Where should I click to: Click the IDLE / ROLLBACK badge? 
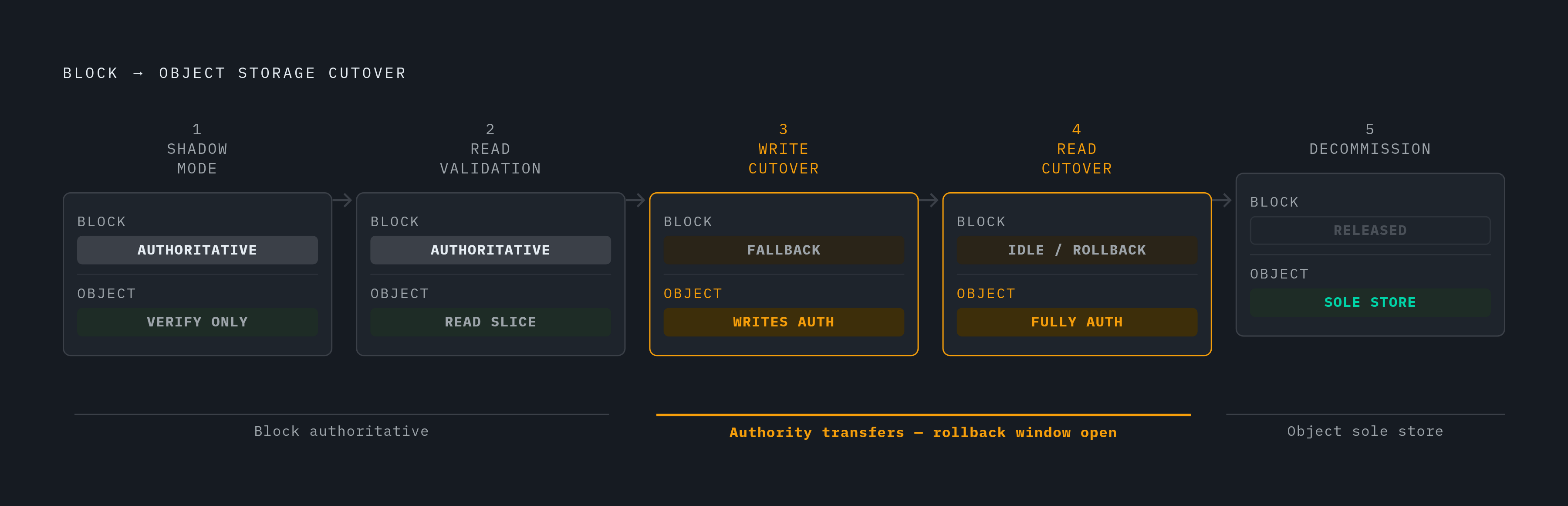(1077, 250)
